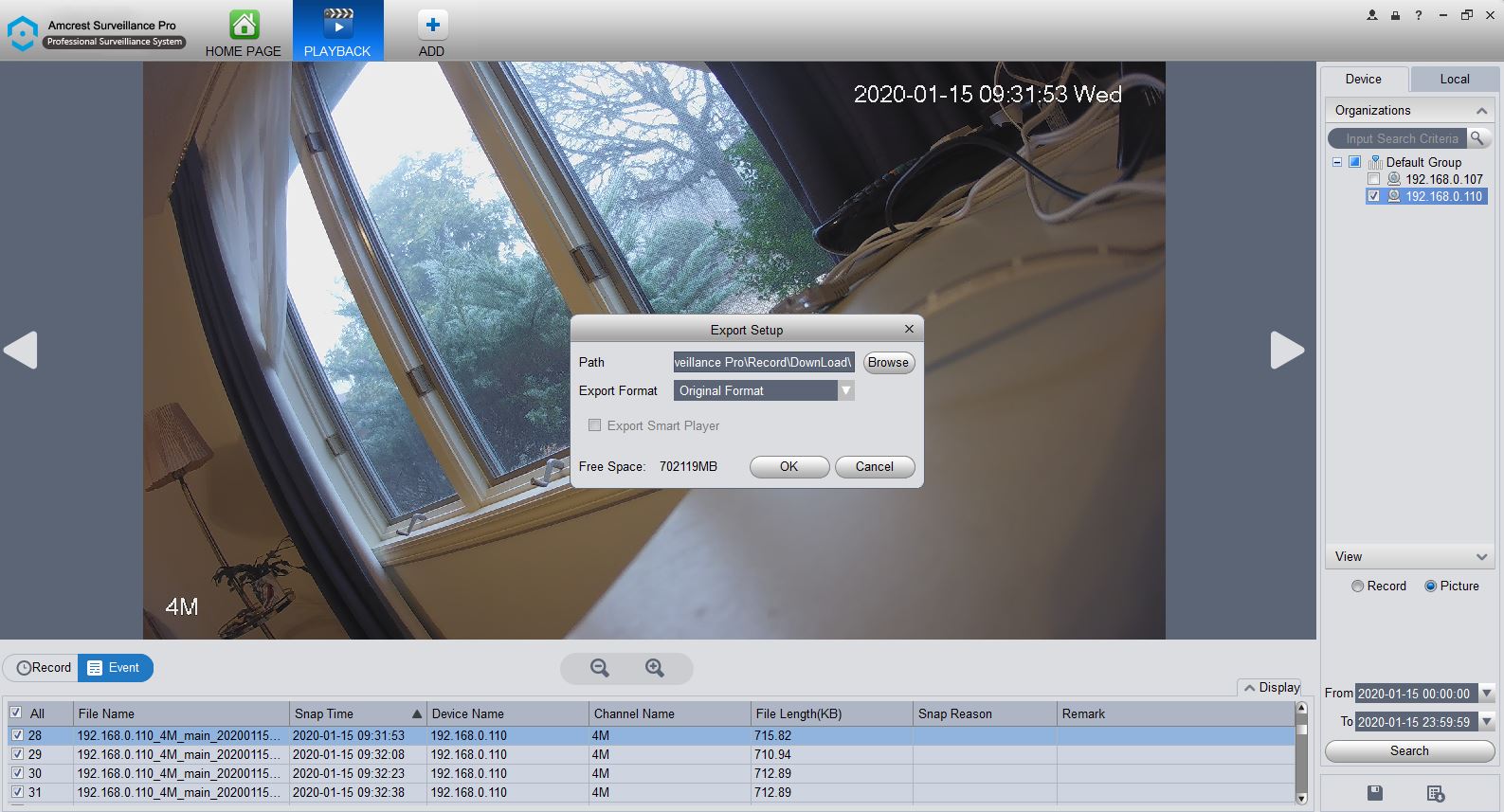Switch to the Device tab

coord(1364,80)
